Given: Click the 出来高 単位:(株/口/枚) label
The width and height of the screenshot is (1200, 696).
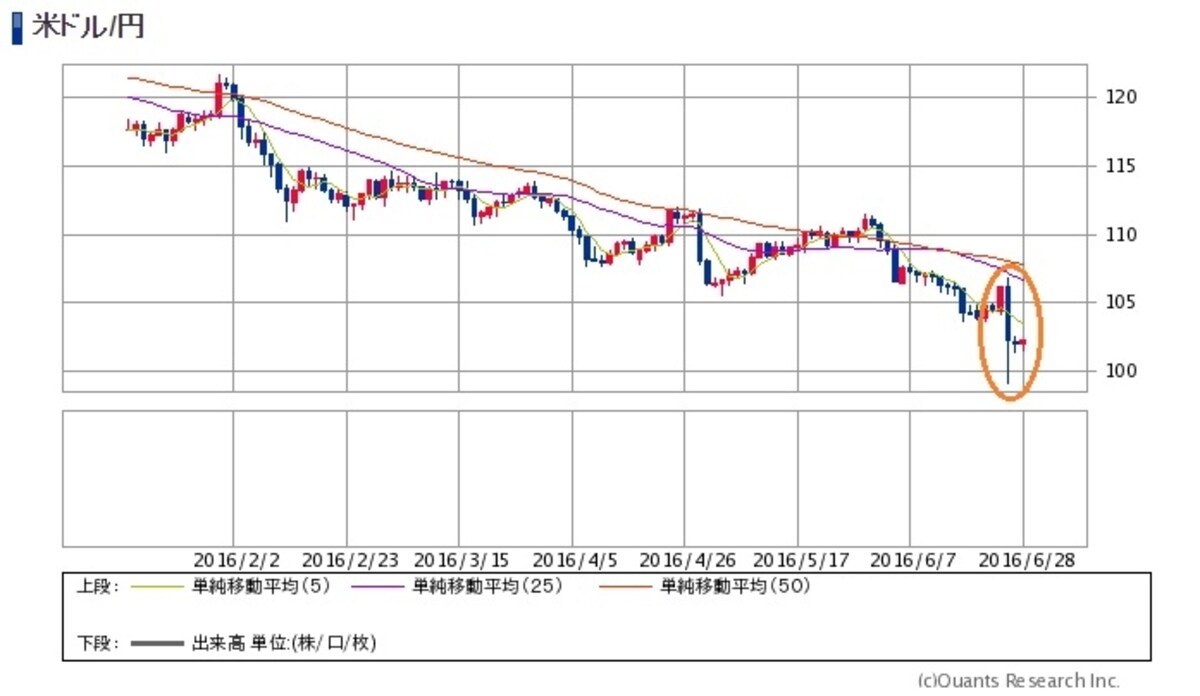Looking at the screenshot, I should (283, 643).
